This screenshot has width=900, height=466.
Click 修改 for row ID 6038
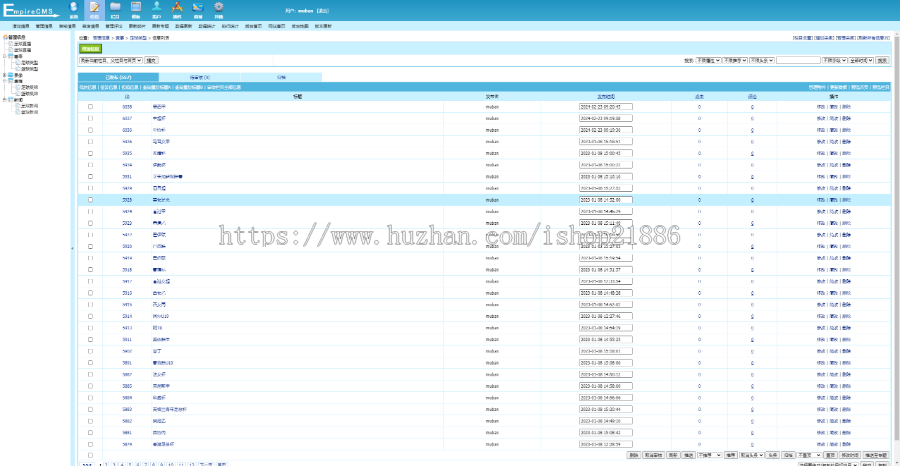(x=820, y=107)
